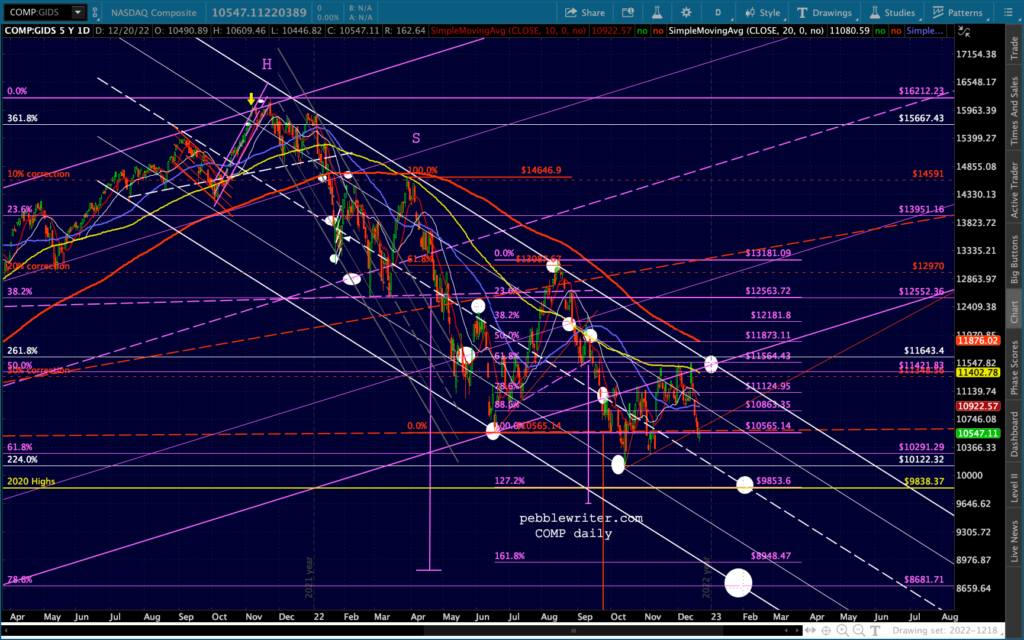Open the COMP:GIDS symbol dropdown arrow
1024x640 pixels.
(x=78, y=12)
